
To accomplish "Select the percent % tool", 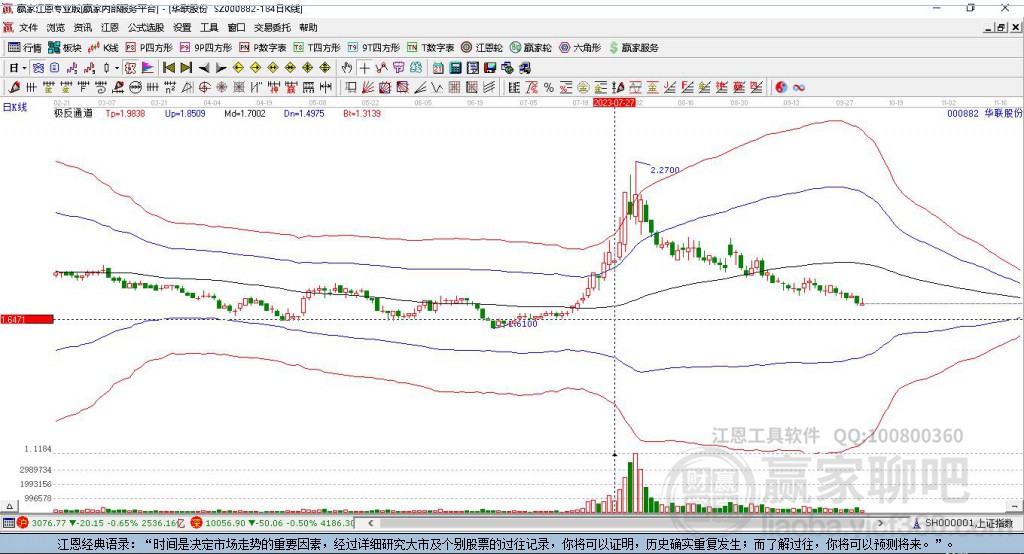I will tap(549, 87).
